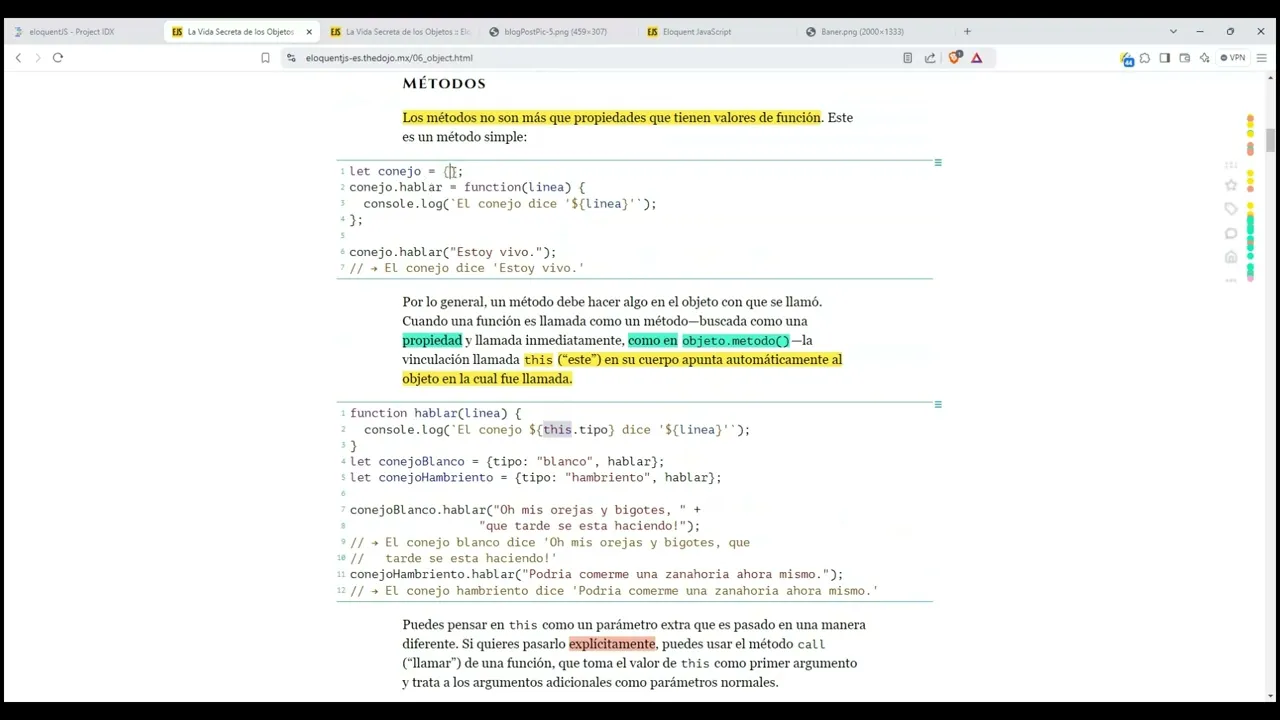Screen dimensions: 1280x720
Task: Toggle the VPN button
Action: click(x=1233, y=58)
